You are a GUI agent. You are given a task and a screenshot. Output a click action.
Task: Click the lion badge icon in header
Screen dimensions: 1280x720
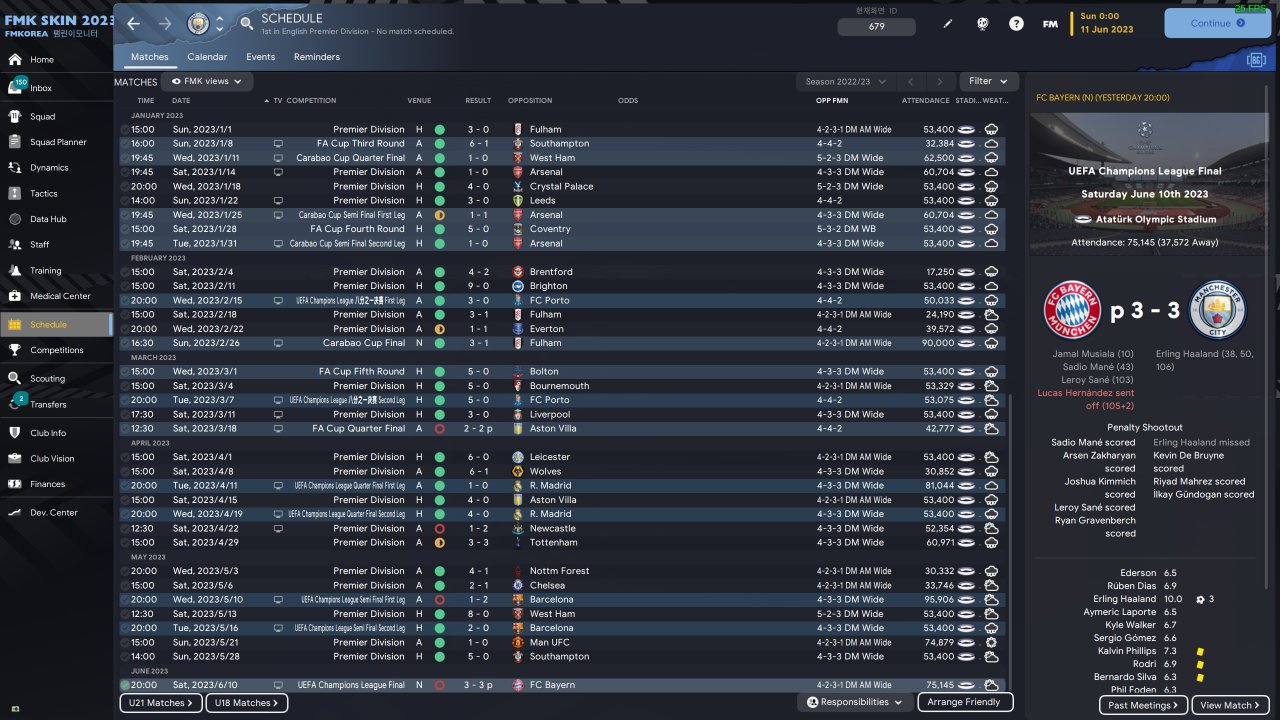[982, 24]
